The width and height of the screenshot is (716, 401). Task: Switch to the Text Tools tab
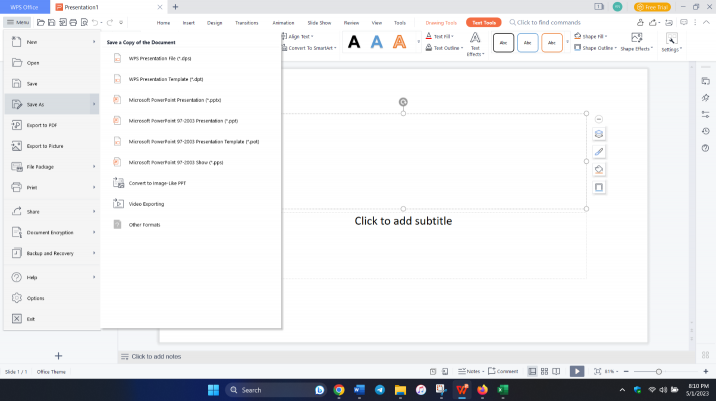484,23
